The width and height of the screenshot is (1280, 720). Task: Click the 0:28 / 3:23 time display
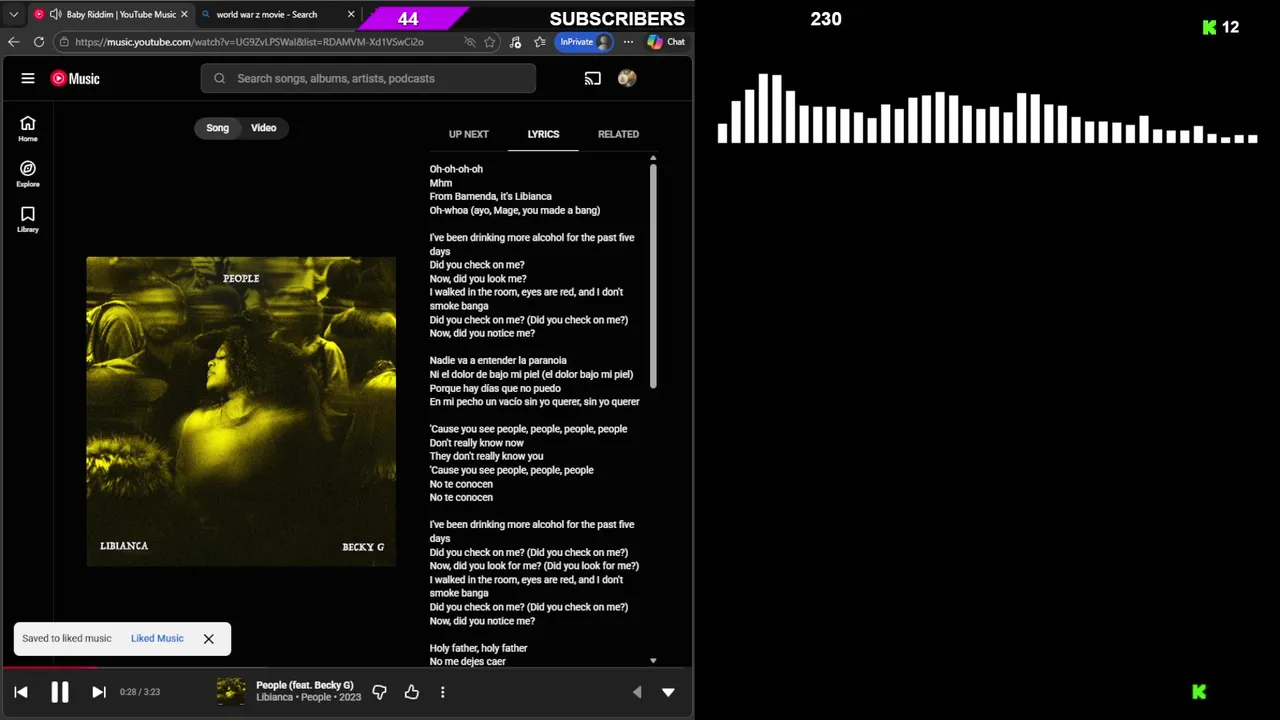tap(140, 692)
